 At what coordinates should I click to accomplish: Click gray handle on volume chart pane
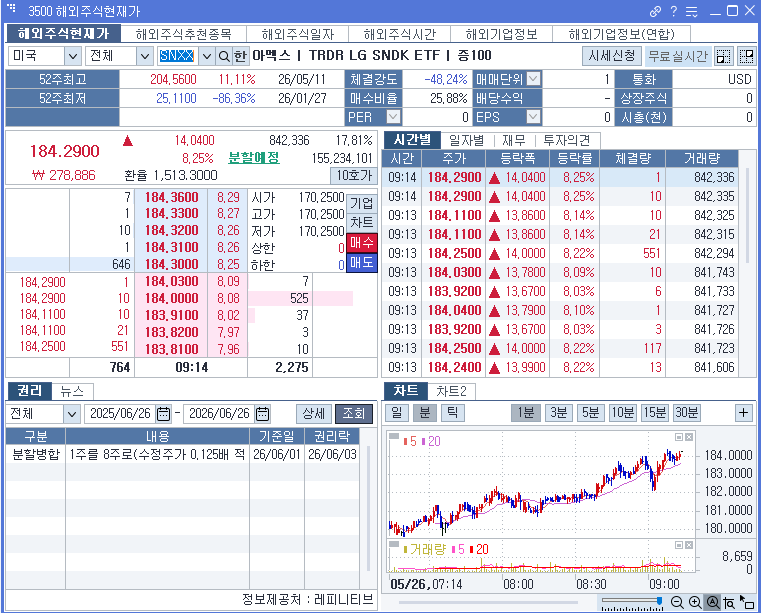coord(394,544)
